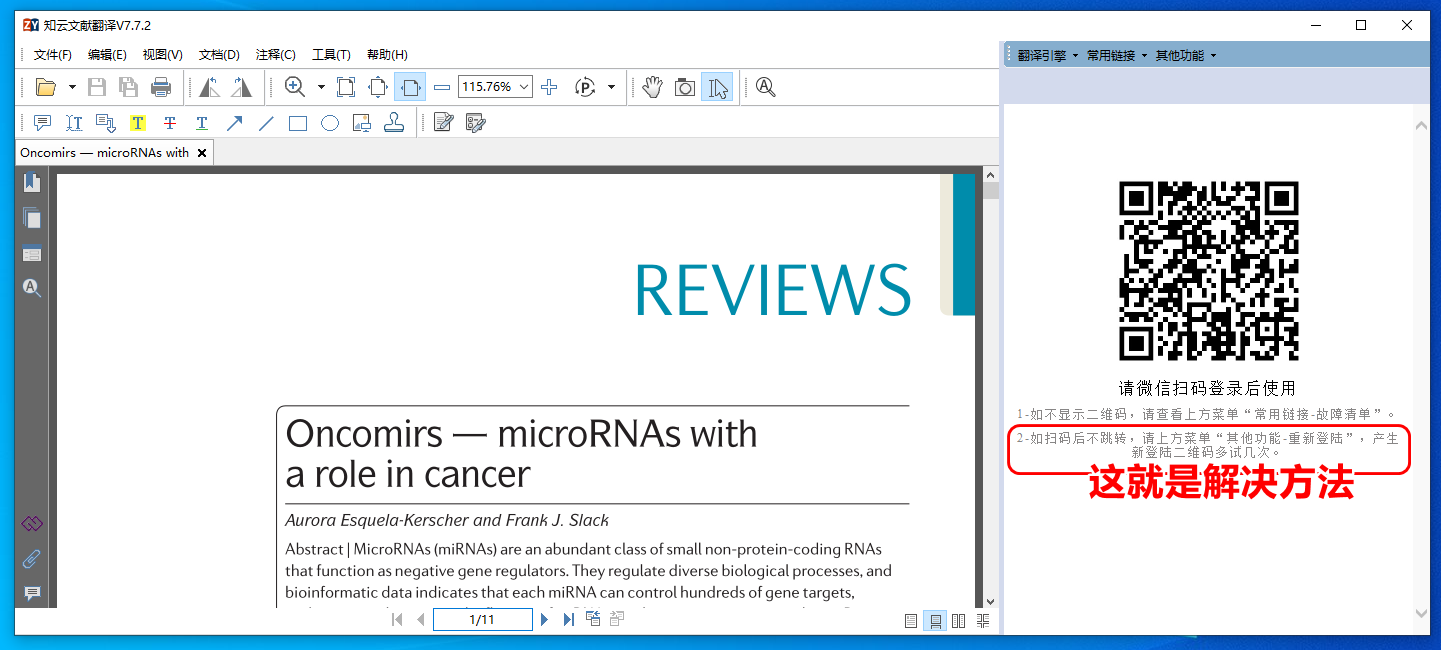Open the 帮助(H) menu

click(387, 55)
